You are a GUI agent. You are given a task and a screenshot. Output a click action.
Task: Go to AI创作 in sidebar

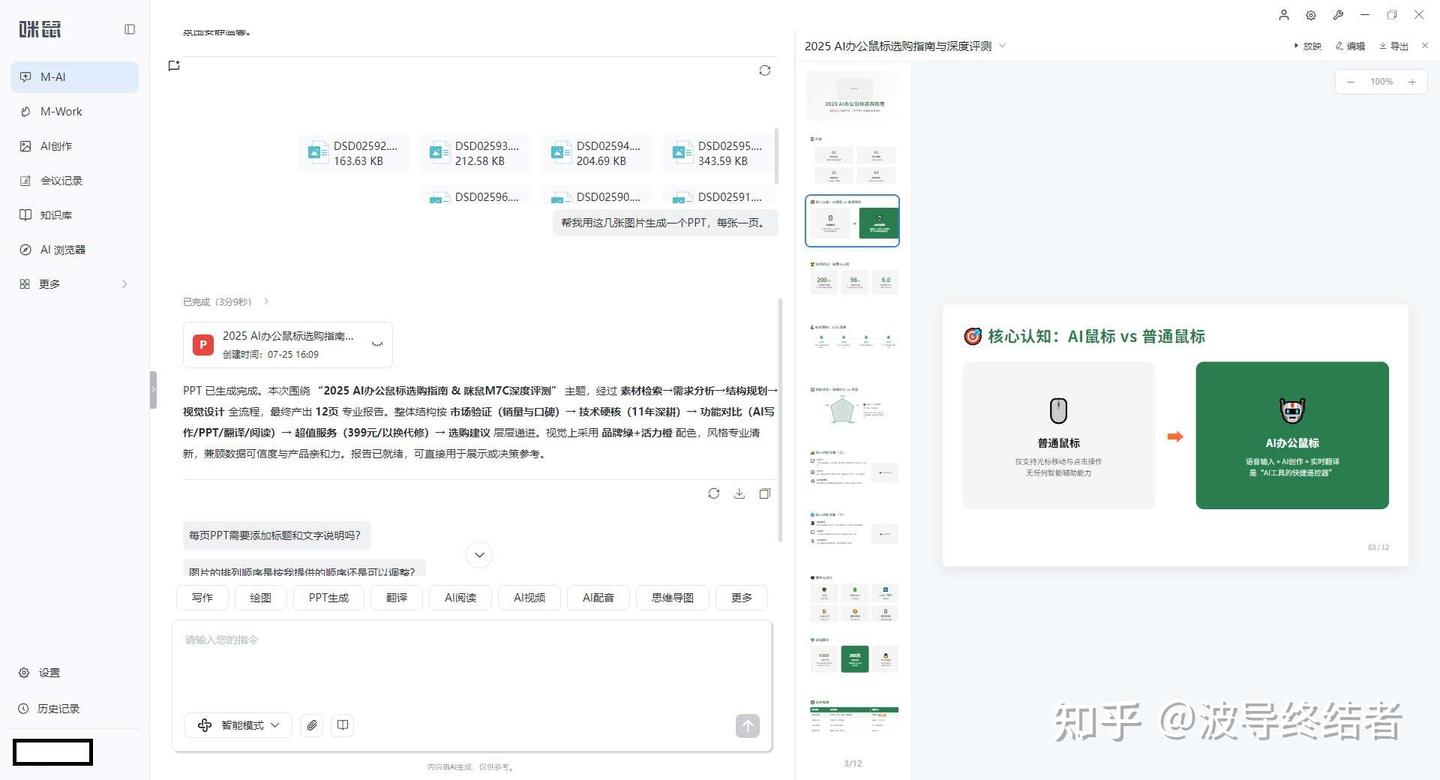tap(75, 146)
